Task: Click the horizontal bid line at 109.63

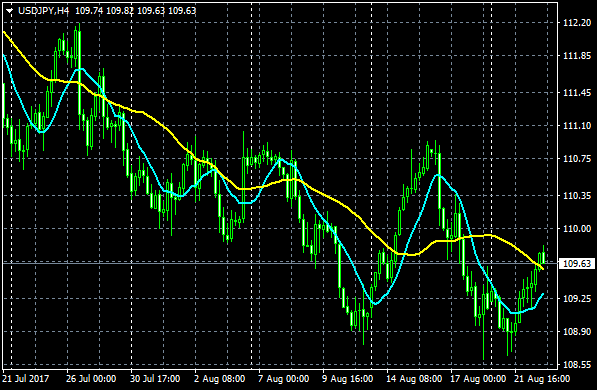Action: (x=280, y=263)
